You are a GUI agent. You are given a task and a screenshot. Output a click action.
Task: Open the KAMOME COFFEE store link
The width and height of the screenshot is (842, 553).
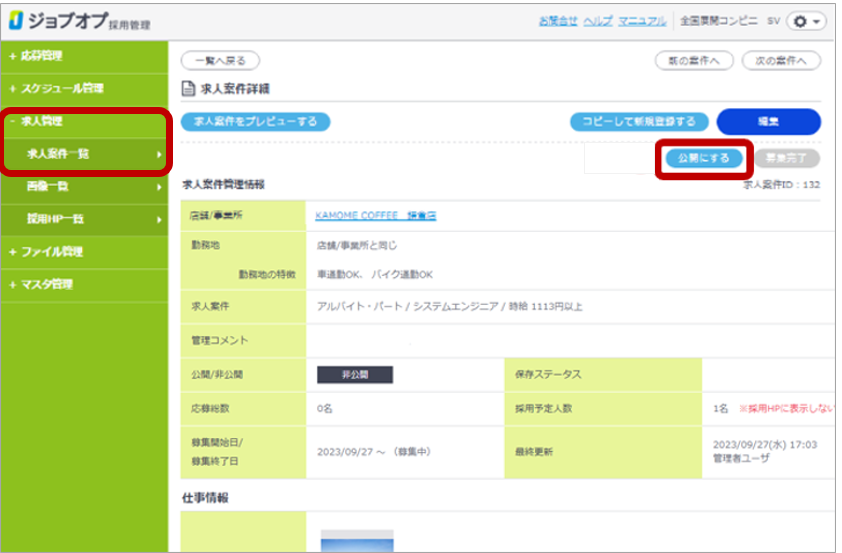click(376, 216)
